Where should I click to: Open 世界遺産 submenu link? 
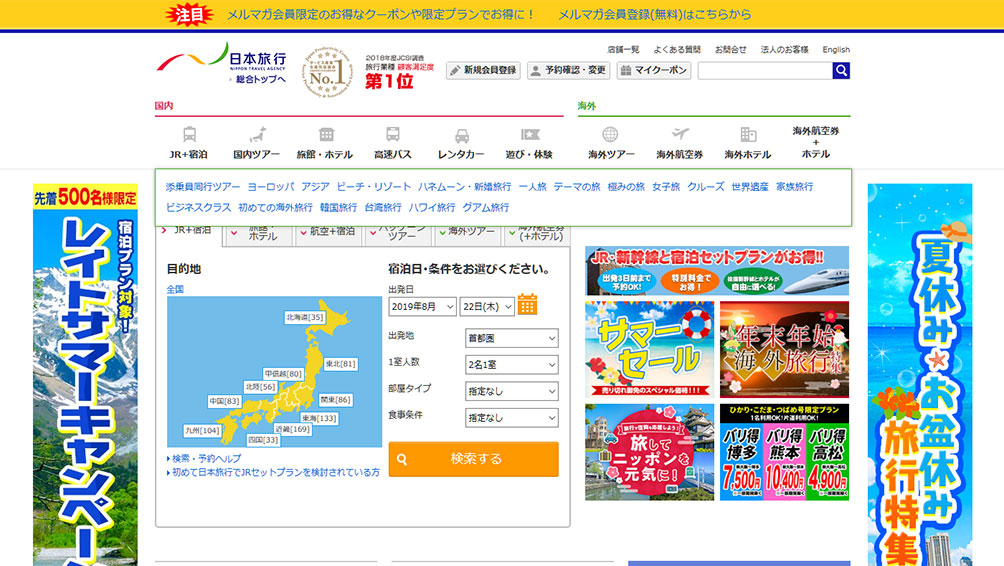750,187
